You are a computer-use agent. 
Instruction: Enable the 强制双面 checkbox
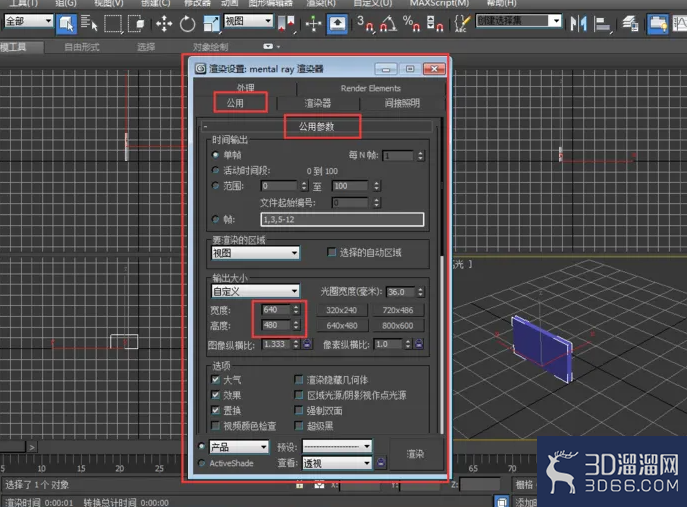pyautogui.click(x=299, y=410)
